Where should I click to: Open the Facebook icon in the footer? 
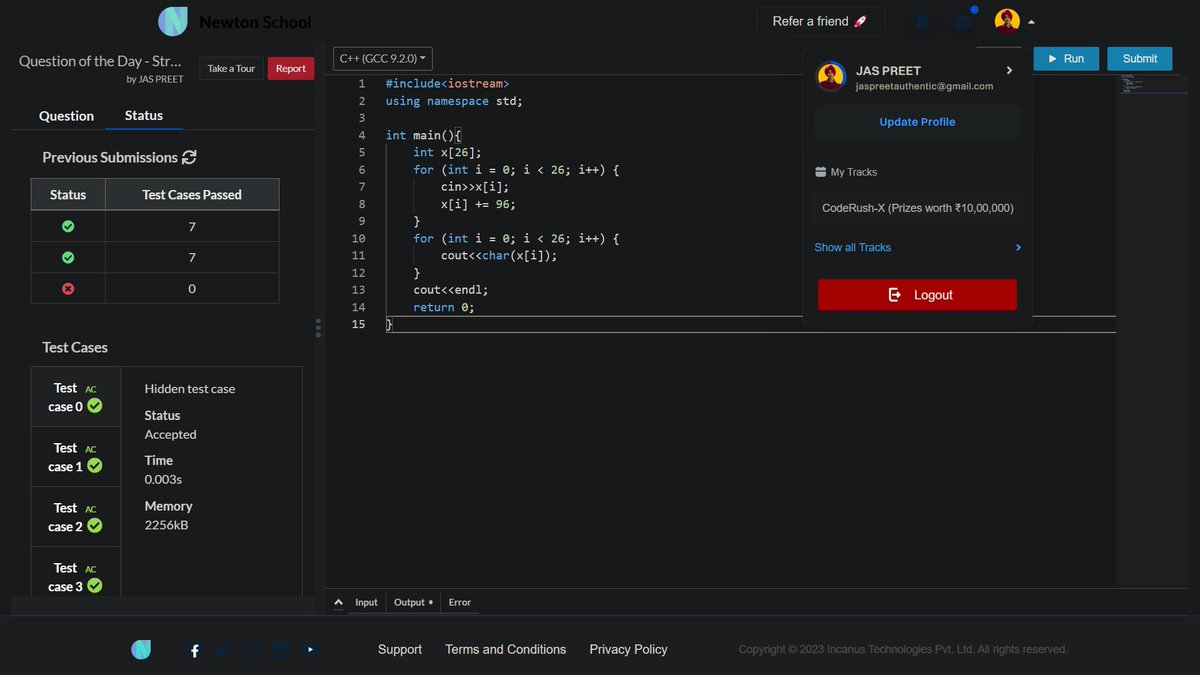point(193,650)
